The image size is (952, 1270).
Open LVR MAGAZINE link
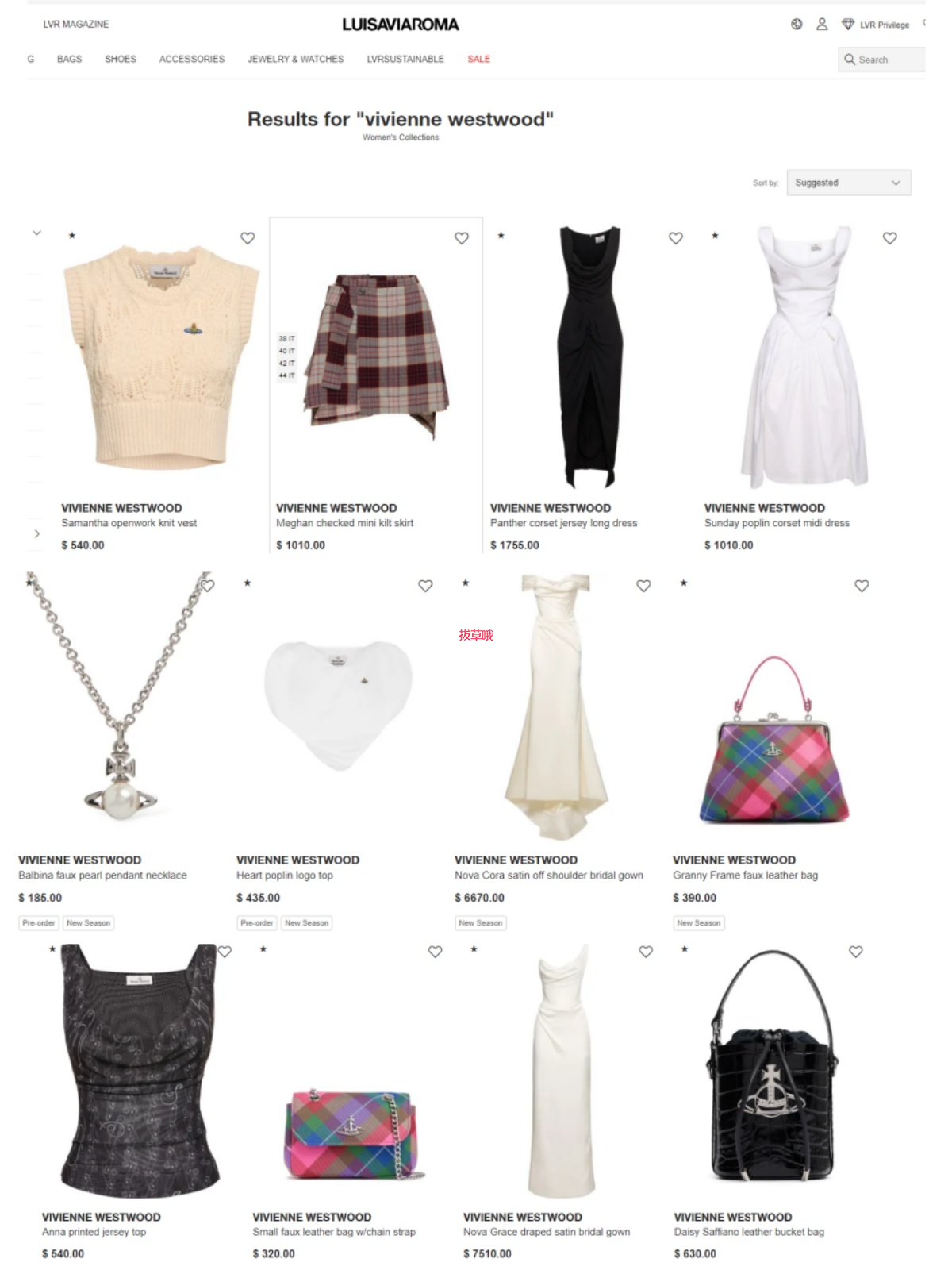point(76,25)
